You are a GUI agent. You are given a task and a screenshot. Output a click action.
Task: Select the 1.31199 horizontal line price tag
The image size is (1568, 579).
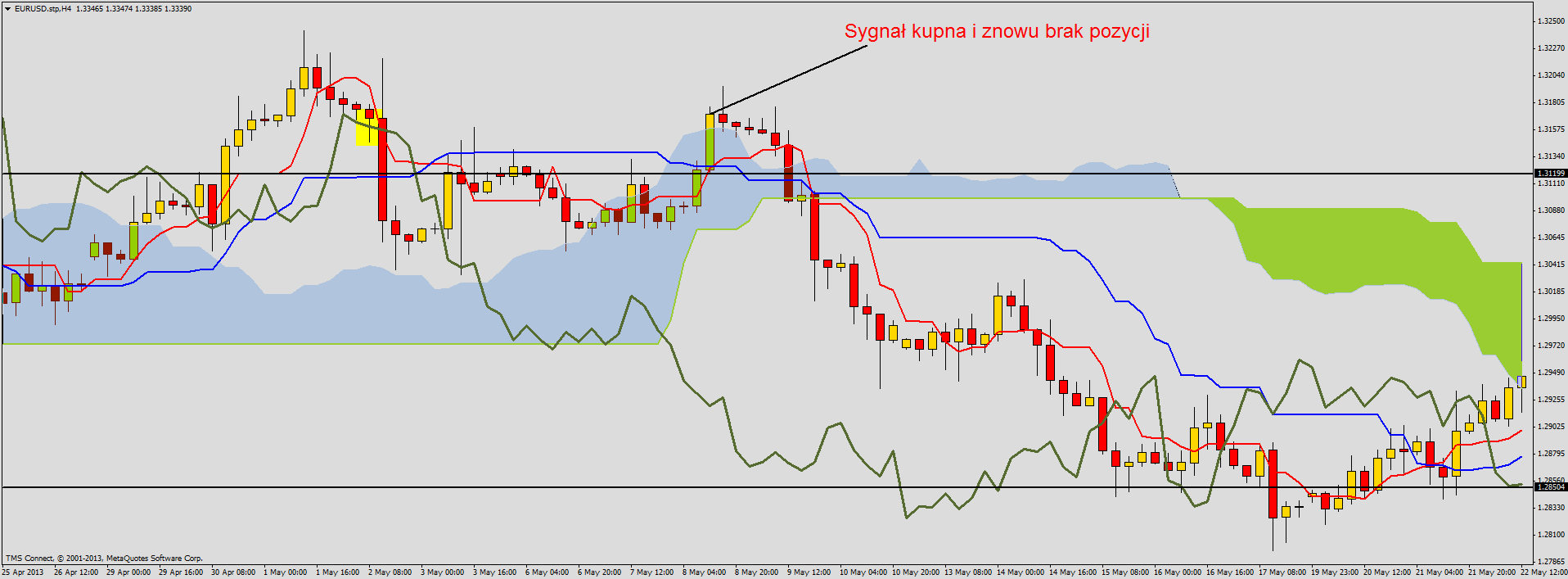click(x=1550, y=174)
